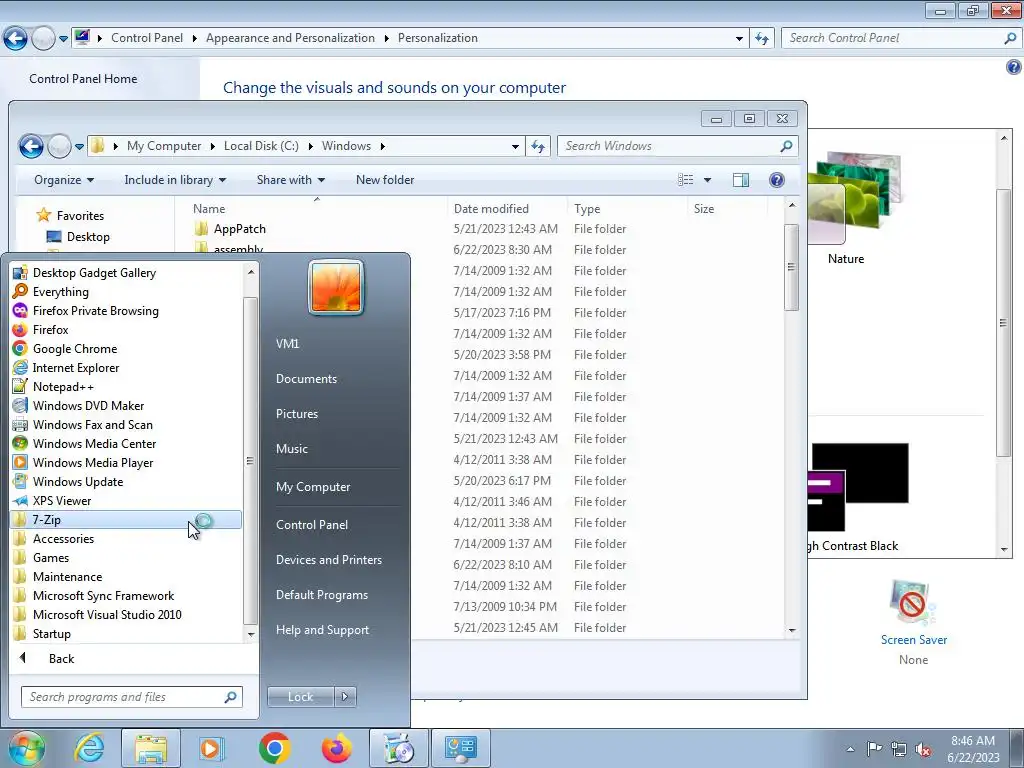
Task: Click the taskbar clock showing 8:46 AM
Action: [973, 748]
